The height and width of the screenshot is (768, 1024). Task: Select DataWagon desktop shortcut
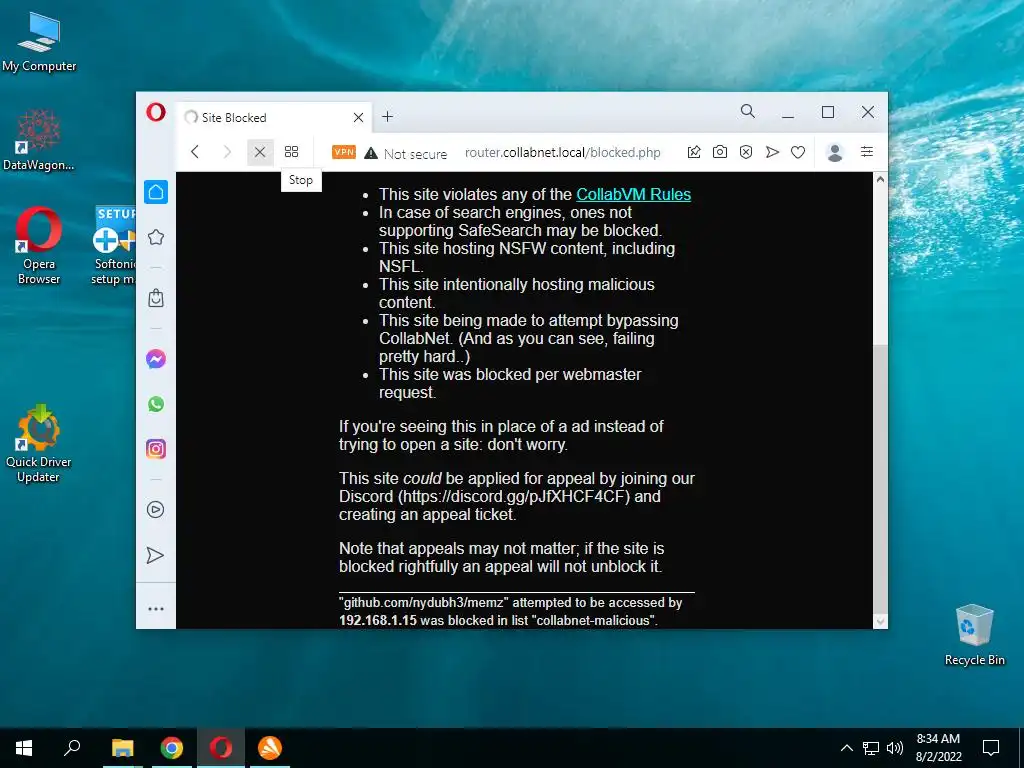click(39, 140)
